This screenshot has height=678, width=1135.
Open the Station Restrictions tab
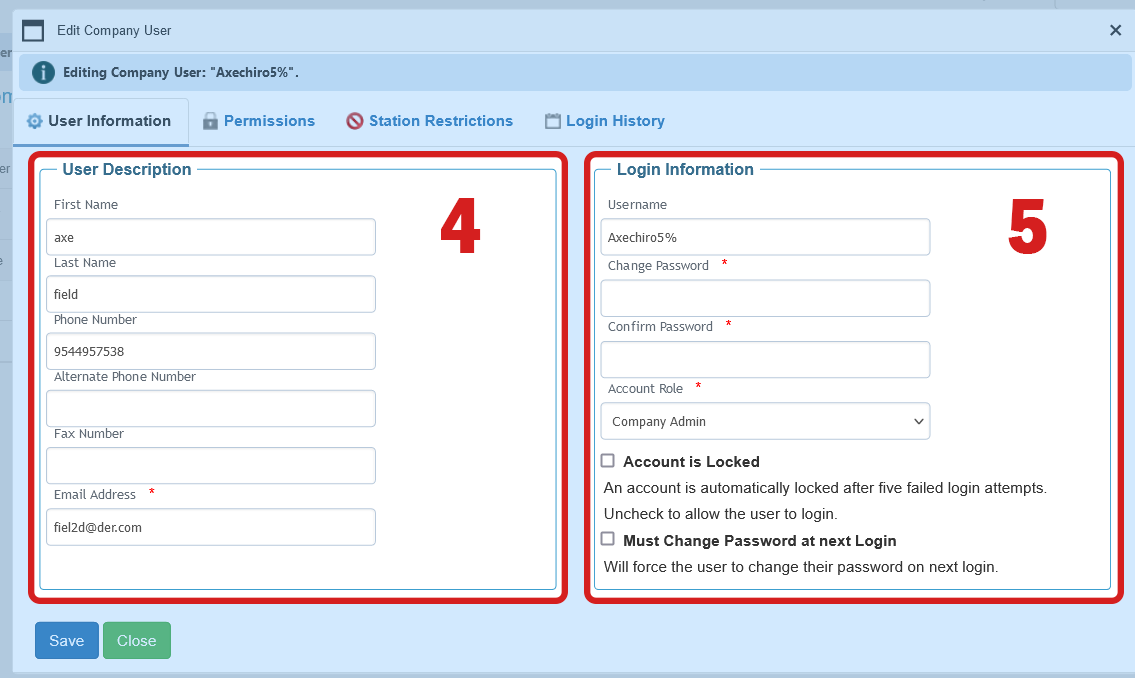click(440, 120)
